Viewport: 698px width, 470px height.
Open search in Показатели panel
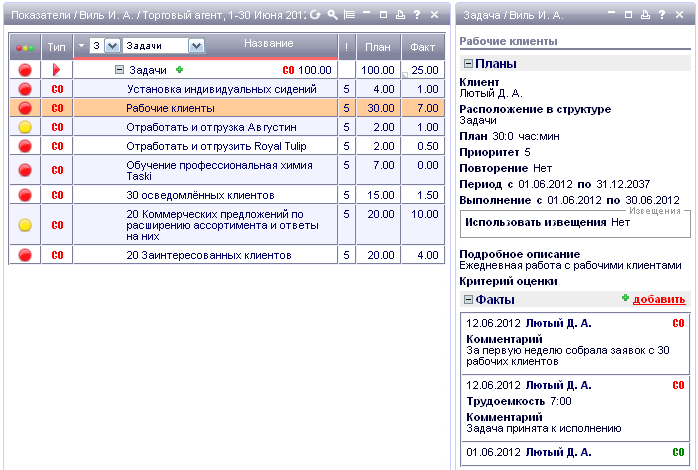click(333, 15)
